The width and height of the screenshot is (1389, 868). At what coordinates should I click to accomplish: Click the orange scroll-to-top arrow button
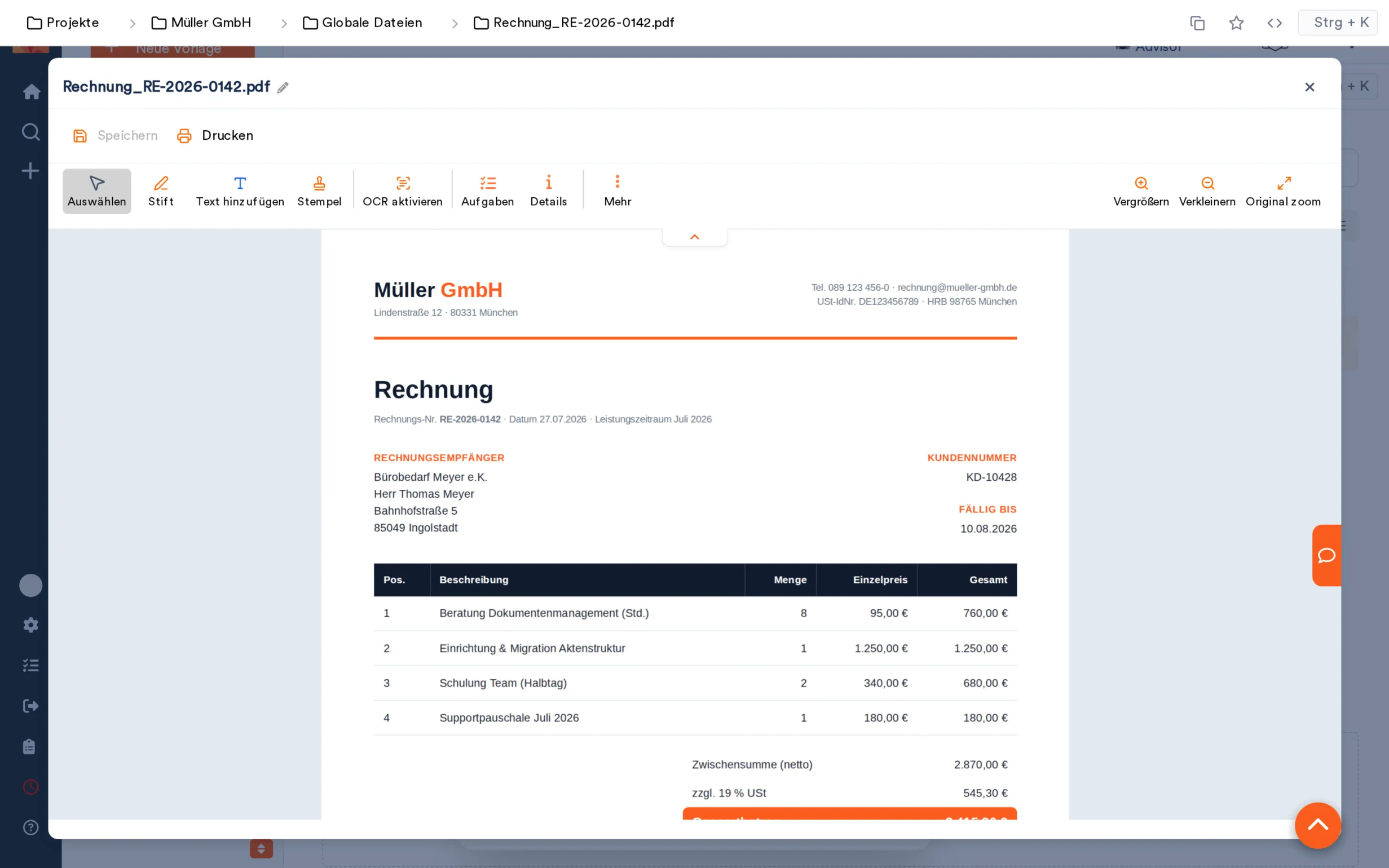(x=1318, y=826)
